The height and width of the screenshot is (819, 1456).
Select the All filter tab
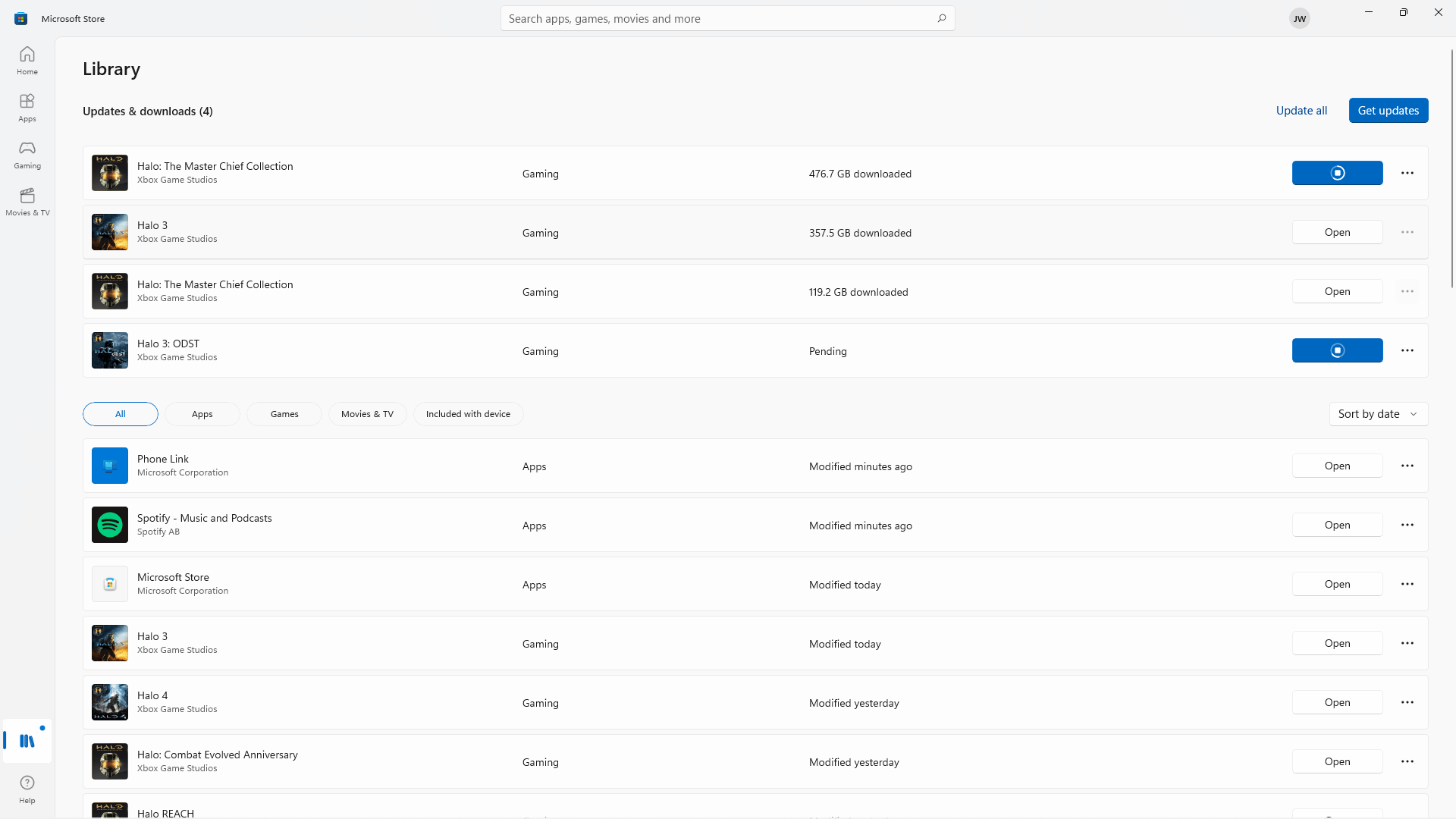pyautogui.click(x=121, y=414)
